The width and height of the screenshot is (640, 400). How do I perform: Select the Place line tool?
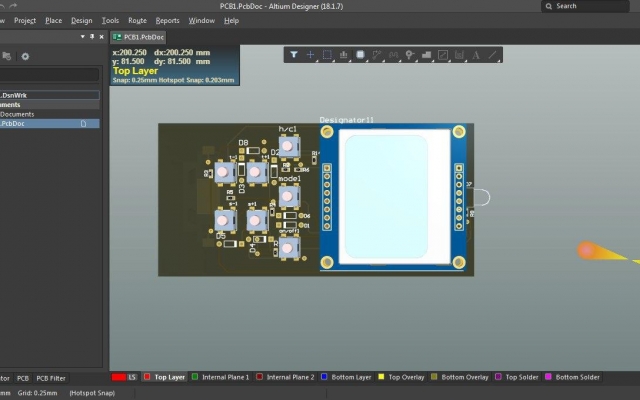(493, 54)
